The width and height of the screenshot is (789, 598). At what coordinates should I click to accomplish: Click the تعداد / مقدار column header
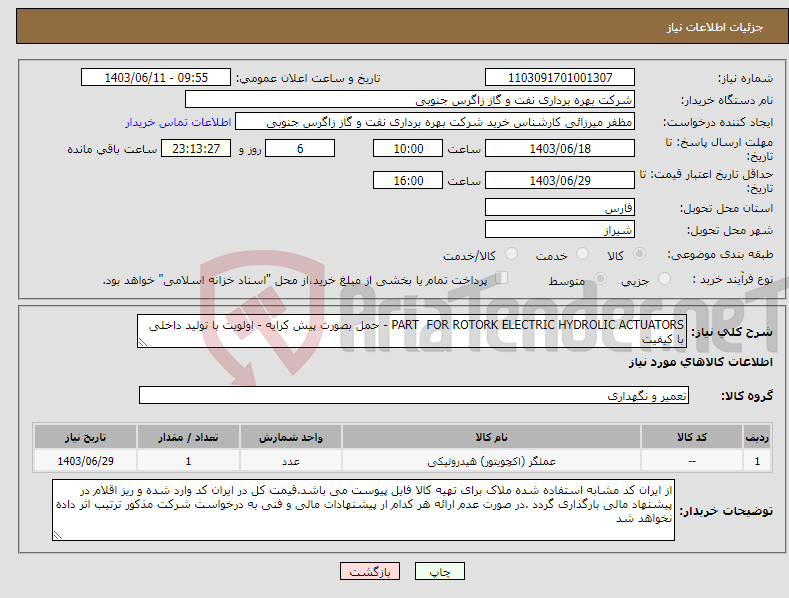point(188,437)
